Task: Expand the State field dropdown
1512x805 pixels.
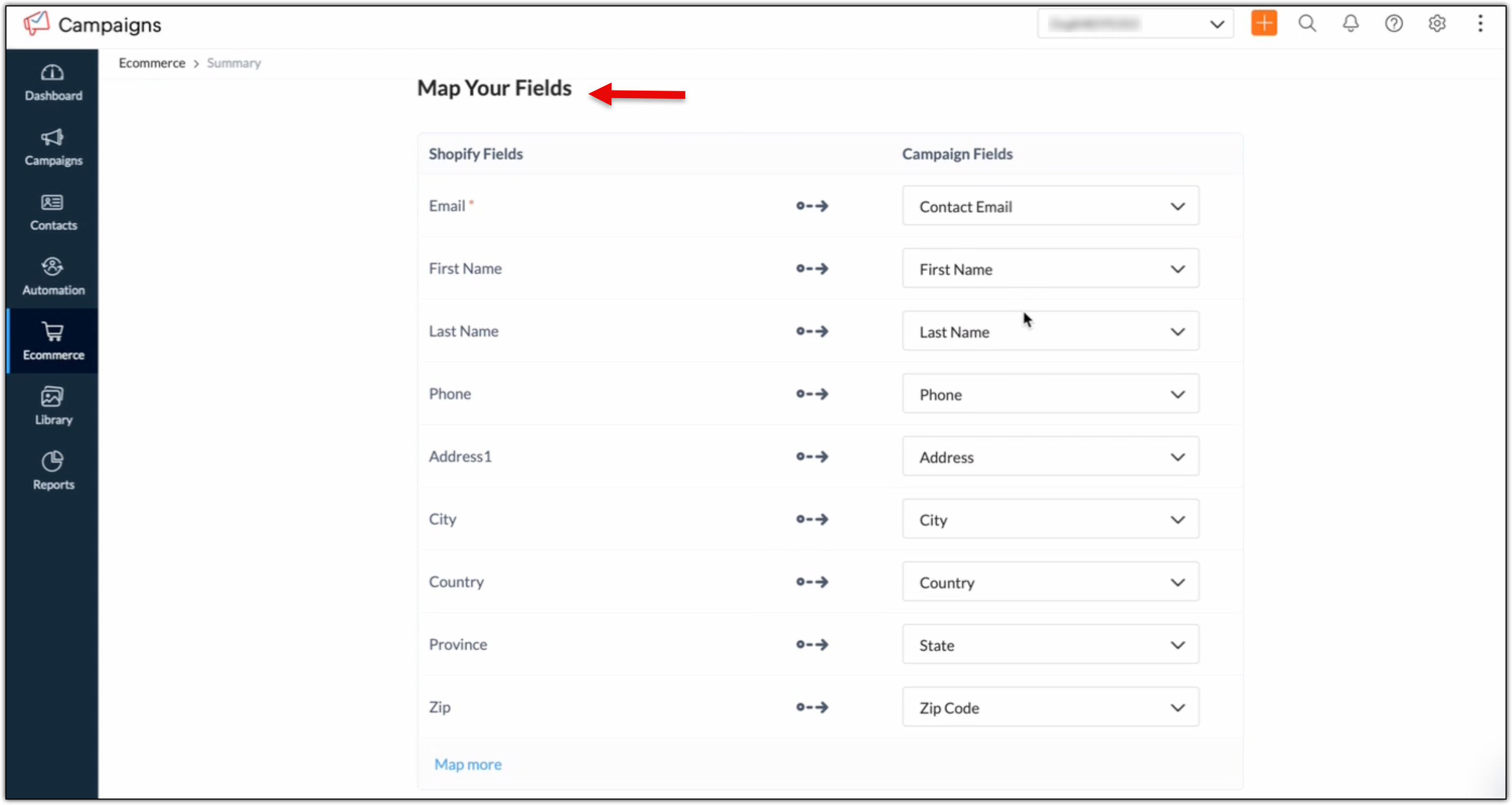Action: [1050, 645]
